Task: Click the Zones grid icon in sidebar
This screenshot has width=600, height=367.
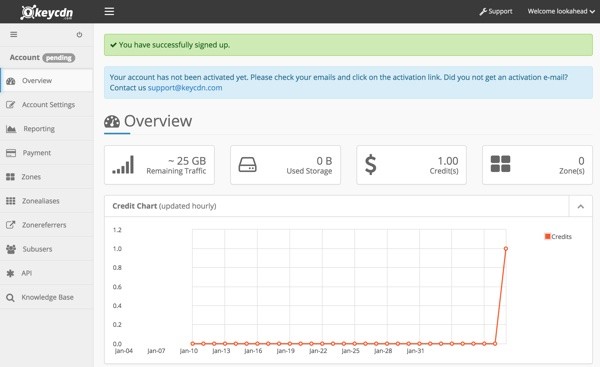Action: [x=11, y=177]
